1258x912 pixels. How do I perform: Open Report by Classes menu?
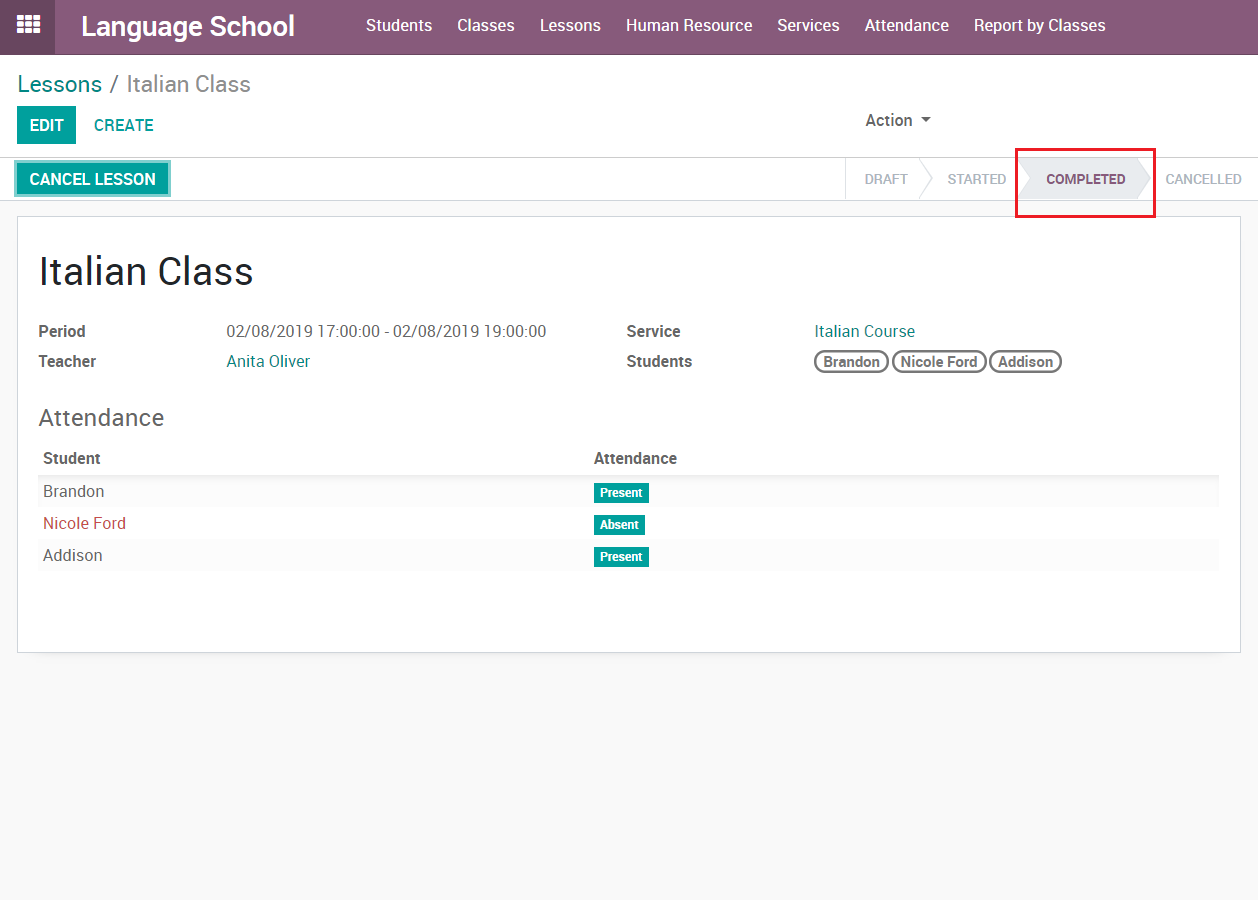(1039, 26)
